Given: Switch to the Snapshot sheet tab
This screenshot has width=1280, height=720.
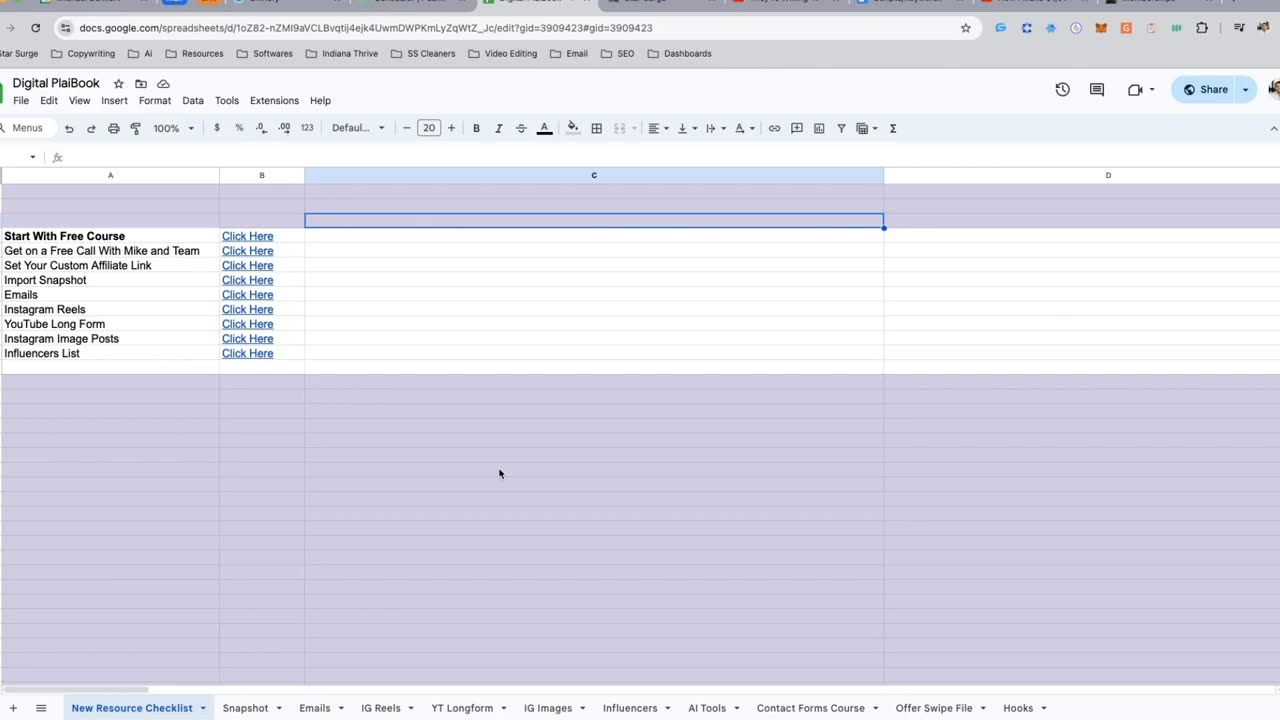Looking at the screenshot, I should pyautogui.click(x=246, y=708).
